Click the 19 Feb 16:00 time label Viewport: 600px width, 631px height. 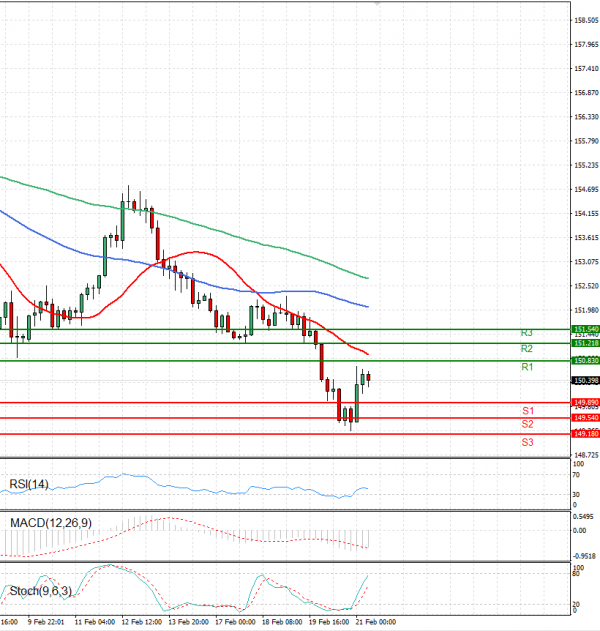click(x=329, y=622)
